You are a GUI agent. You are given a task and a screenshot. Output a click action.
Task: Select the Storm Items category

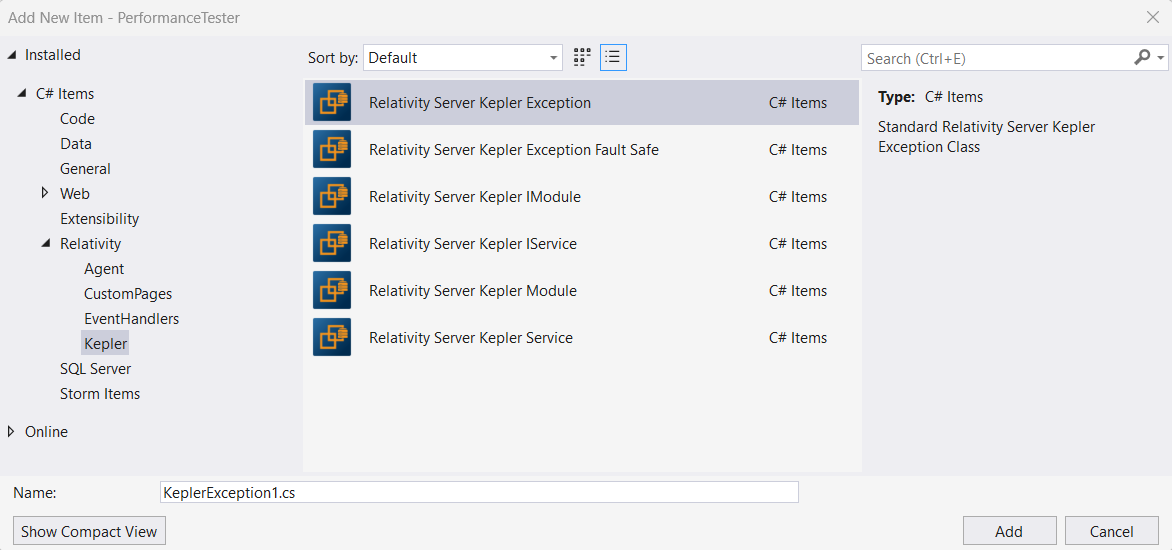100,393
